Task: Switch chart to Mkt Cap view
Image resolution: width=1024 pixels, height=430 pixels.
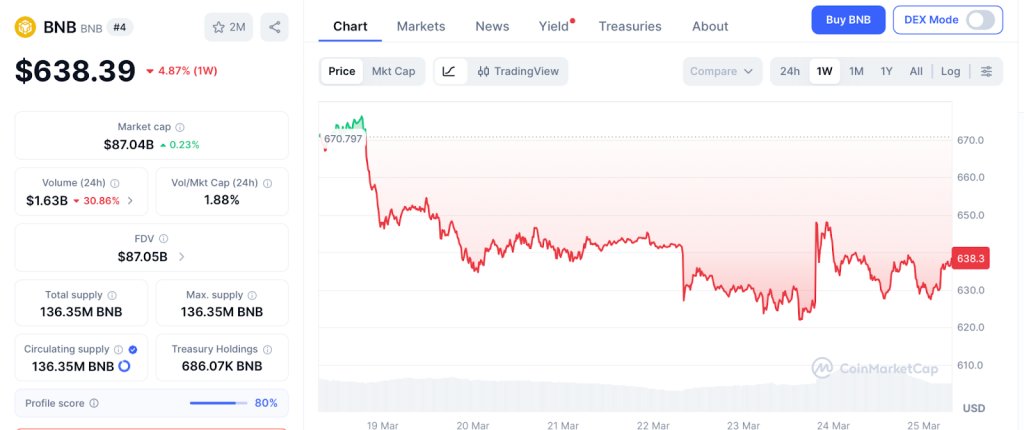Action: pos(393,71)
